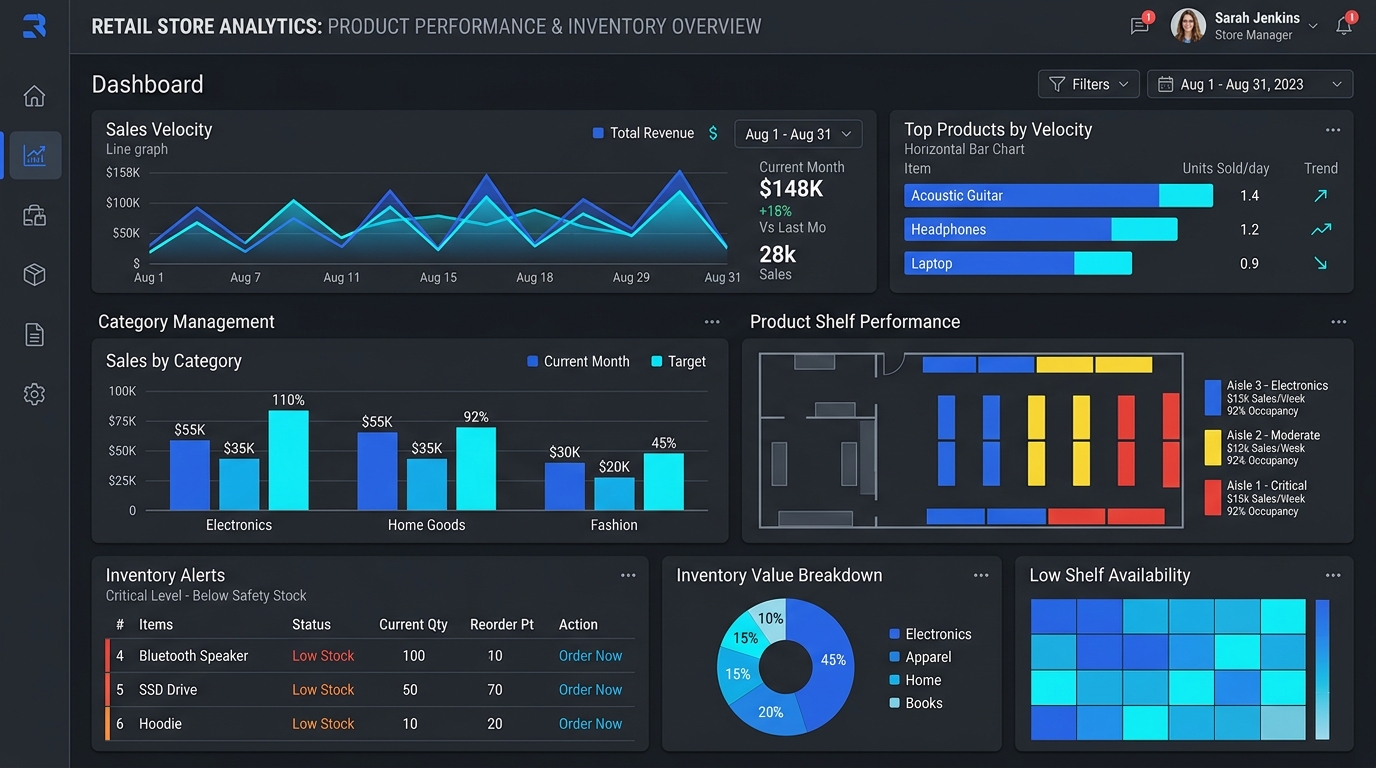Image resolution: width=1376 pixels, height=768 pixels.
Task: Open the messages chat icon
Action: point(1140,26)
